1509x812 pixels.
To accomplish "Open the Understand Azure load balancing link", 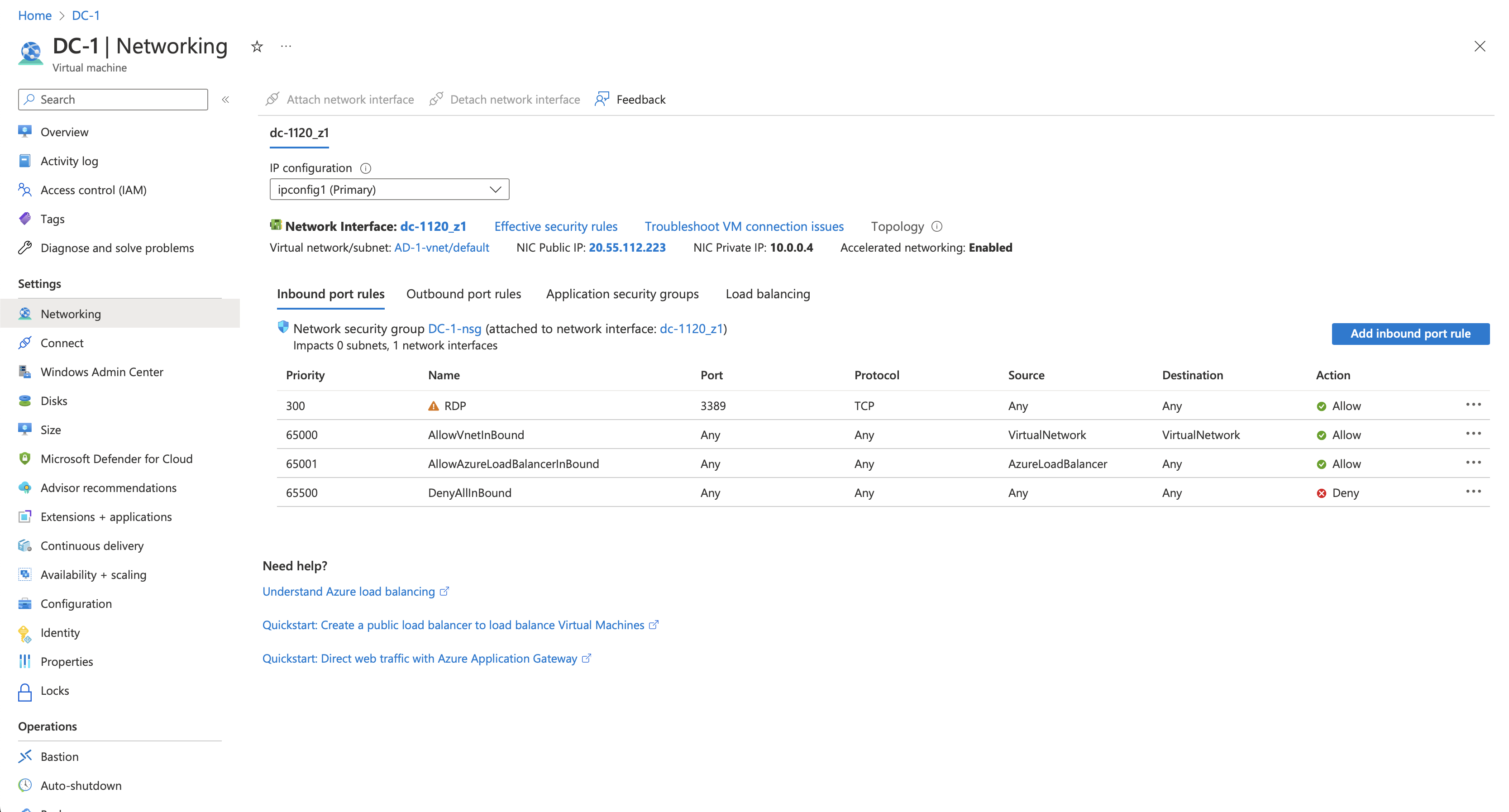I will [355, 591].
